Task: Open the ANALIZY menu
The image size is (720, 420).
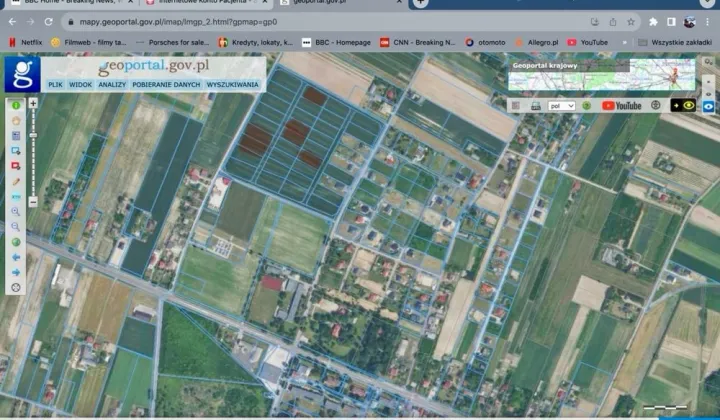Action: (112, 84)
